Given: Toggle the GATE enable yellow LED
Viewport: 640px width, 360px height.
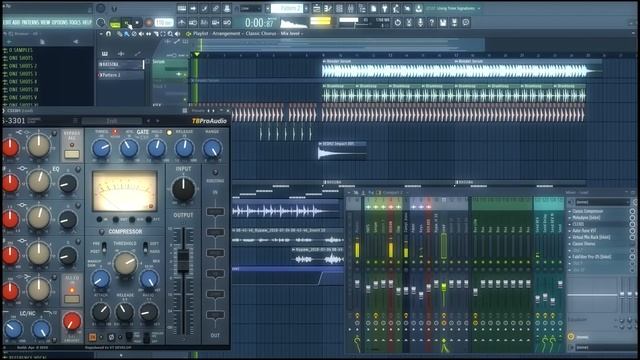Looking at the screenshot, I should [169, 132].
